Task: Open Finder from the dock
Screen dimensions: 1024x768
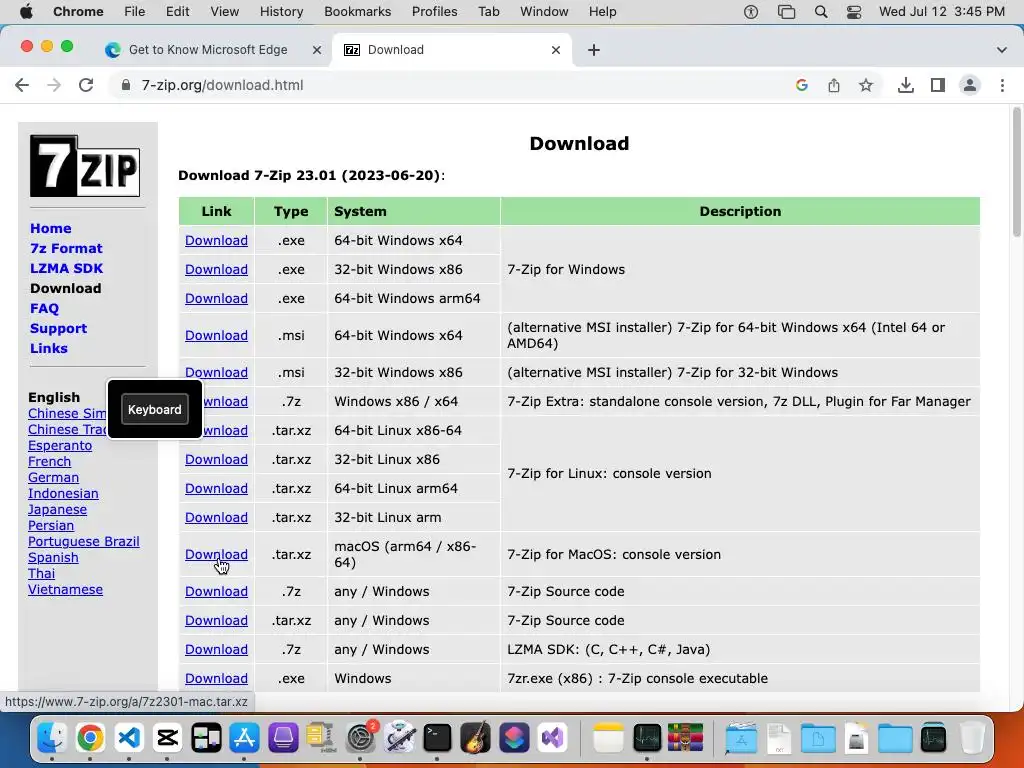Action: 52,738
